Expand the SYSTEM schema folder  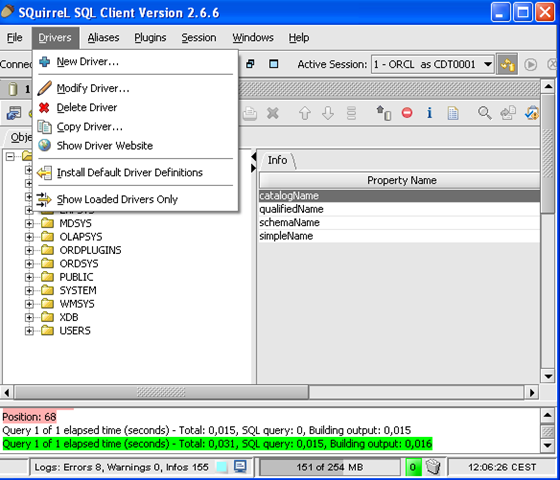tap(29, 291)
